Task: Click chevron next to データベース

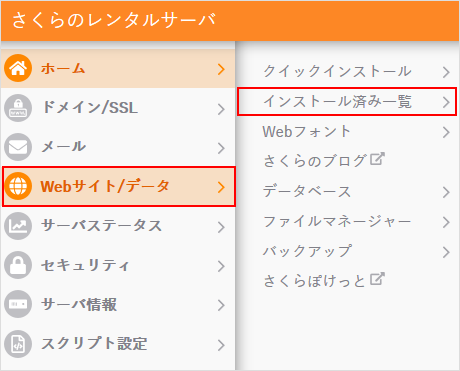Action: [446, 192]
